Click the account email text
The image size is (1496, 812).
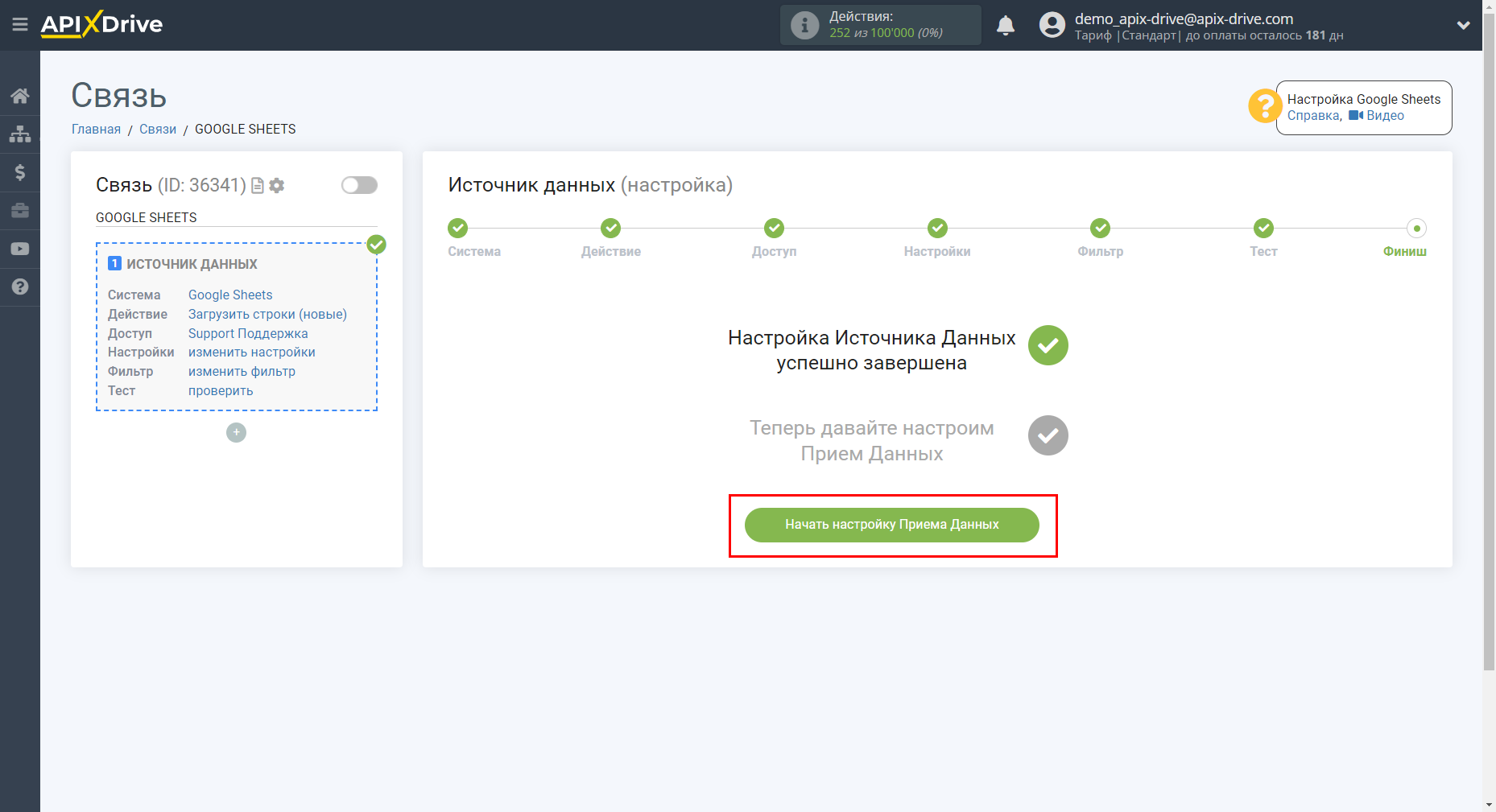(1184, 19)
